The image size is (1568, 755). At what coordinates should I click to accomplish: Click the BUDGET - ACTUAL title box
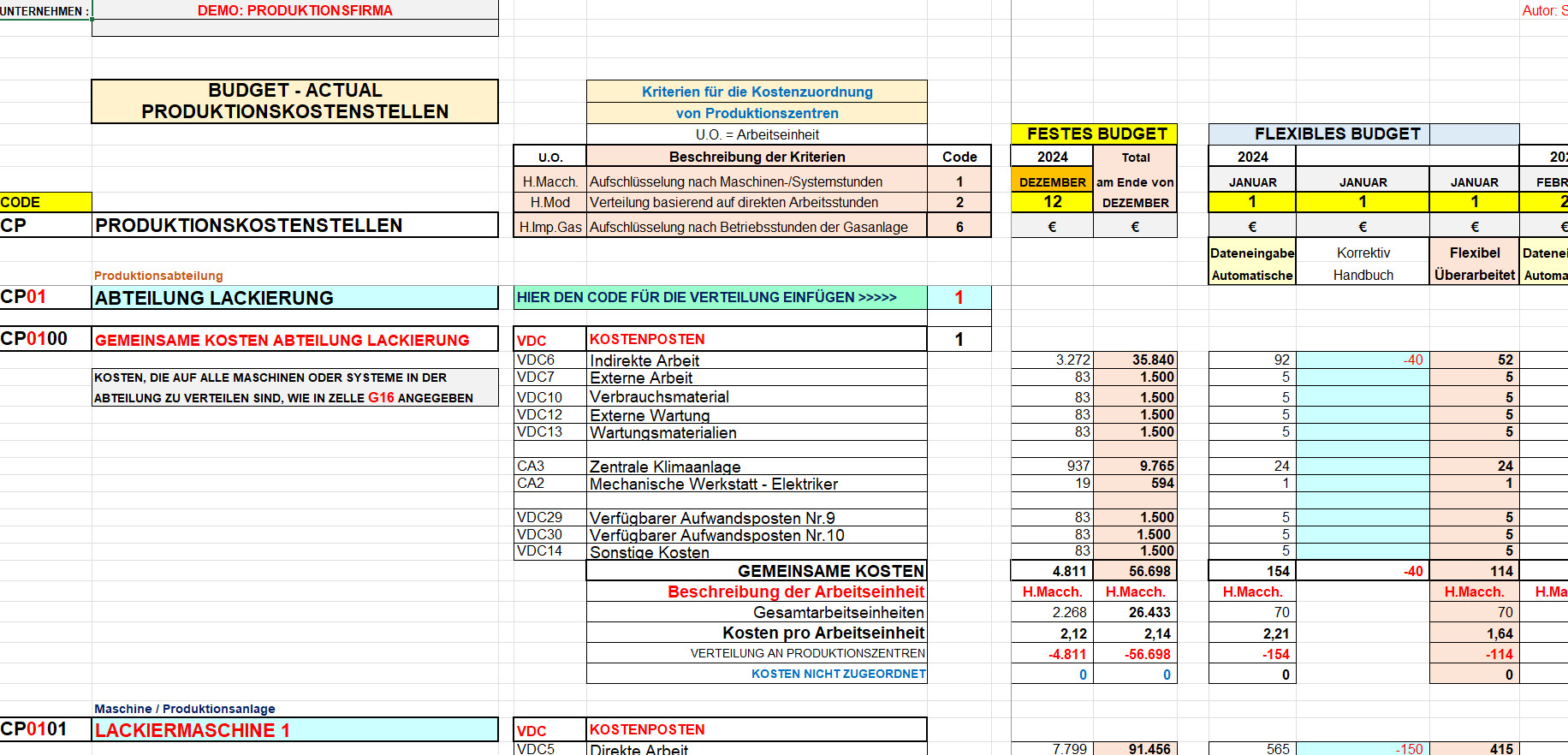tap(294, 101)
